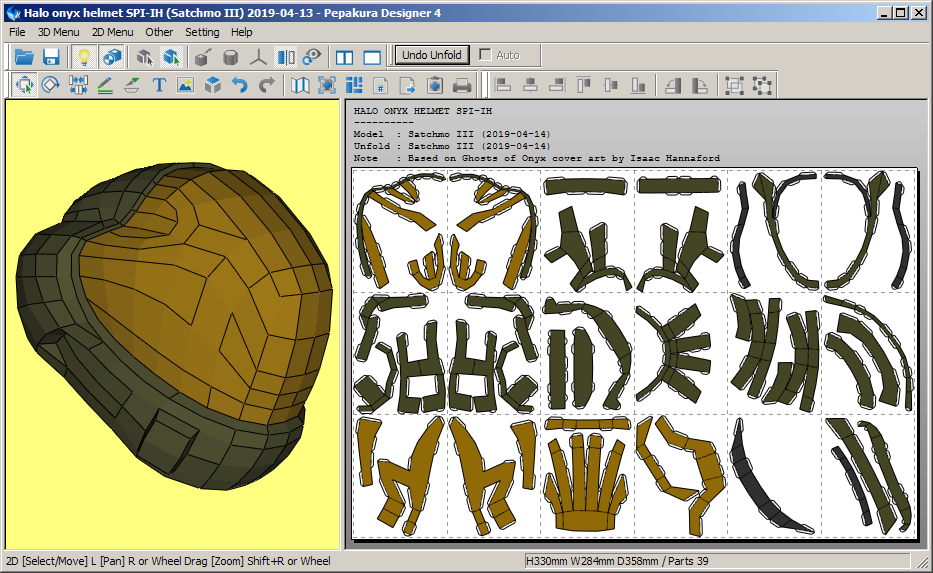This screenshot has width=933, height=573.
Task: Select the blue pencil Edit Flaps tool
Action: tap(105, 85)
